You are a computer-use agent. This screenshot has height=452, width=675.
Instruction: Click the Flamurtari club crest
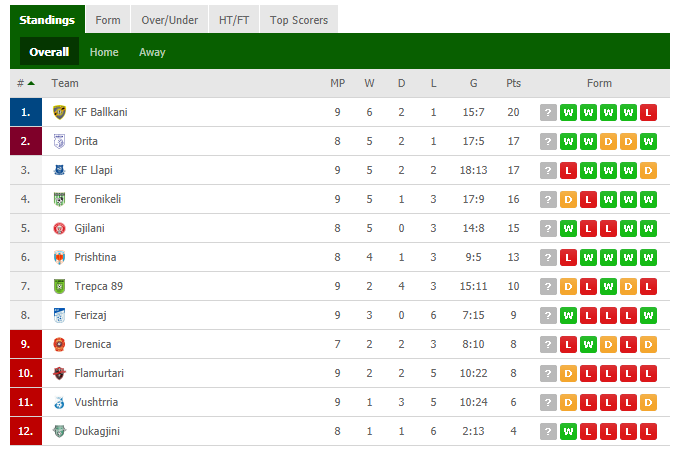point(59,373)
